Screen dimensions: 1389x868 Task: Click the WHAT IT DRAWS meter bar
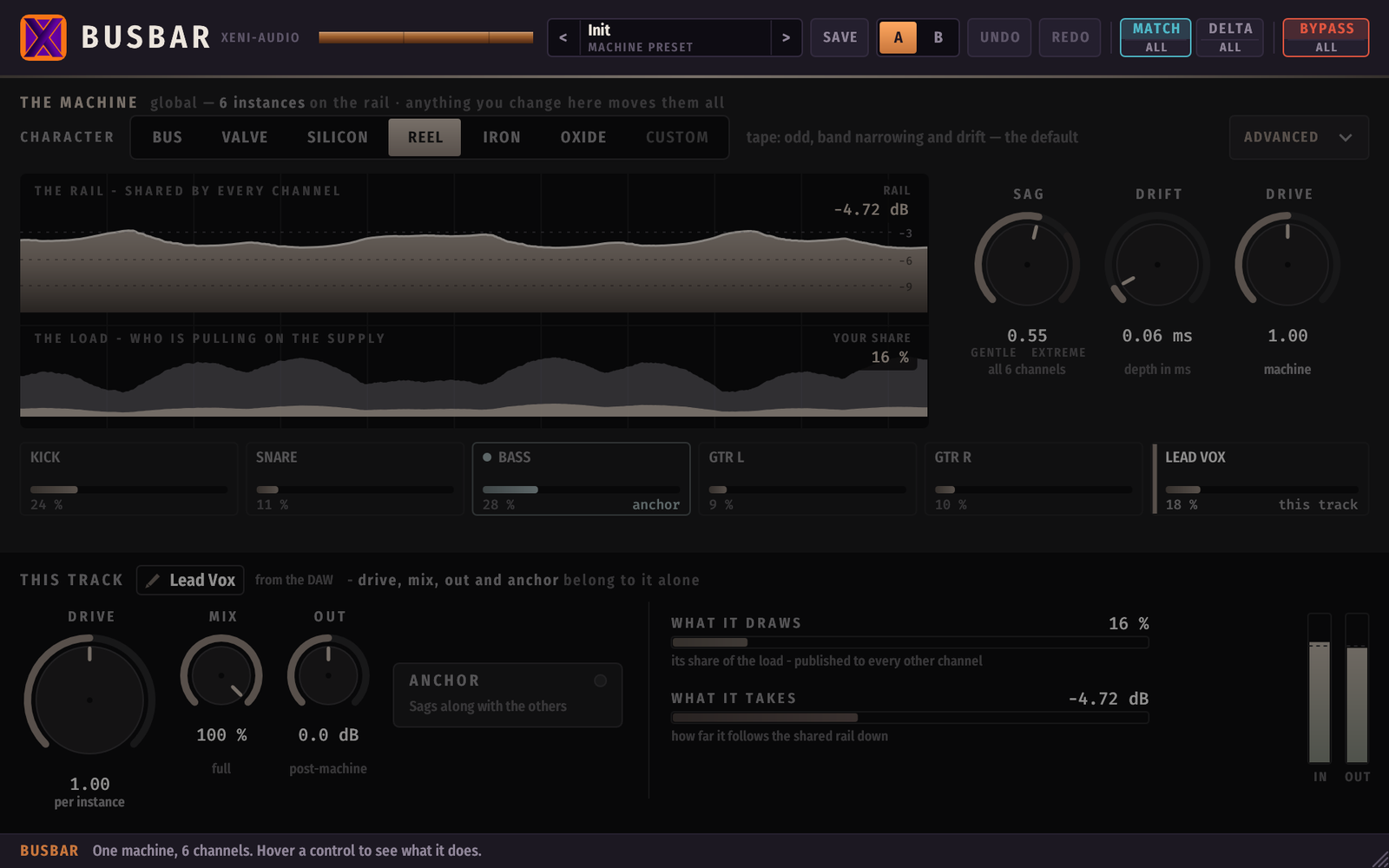click(x=910, y=643)
